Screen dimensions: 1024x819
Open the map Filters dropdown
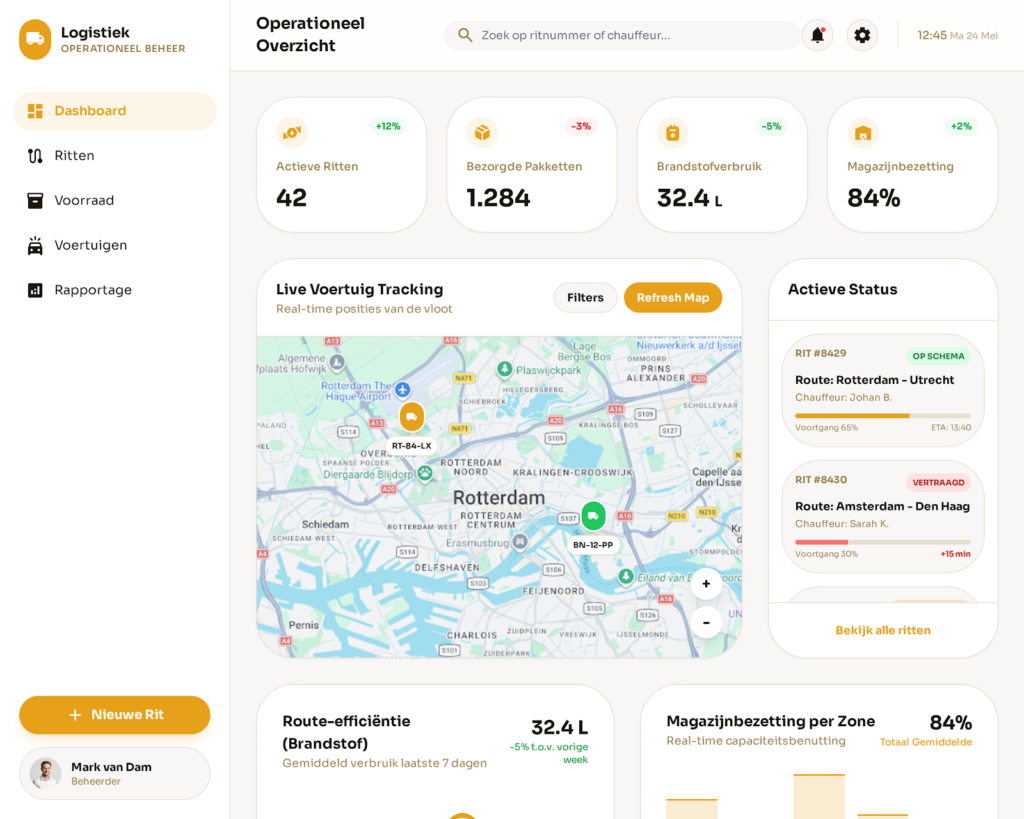[585, 297]
